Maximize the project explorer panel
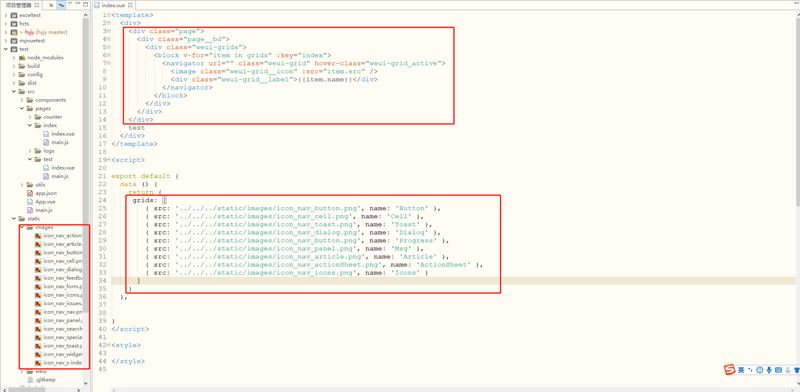Screen dimensions: 800x392 tap(85, 4)
